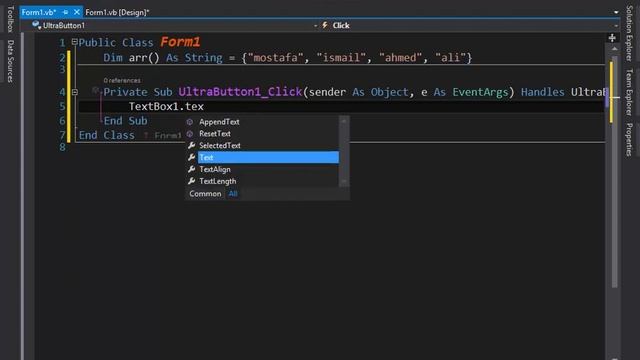Open the Solution Explorer side panel
The height and width of the screenshot is (360, 640).
pyautogui.click(x=629, y=33)
